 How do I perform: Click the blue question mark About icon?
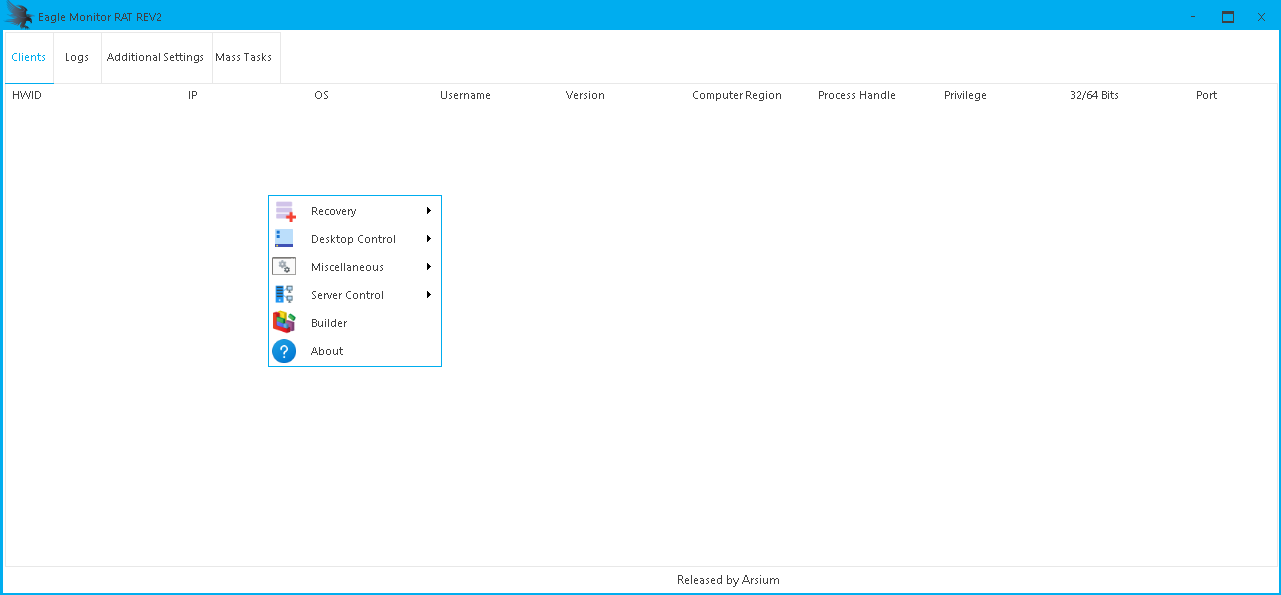pyautogui.click(x=284, y=351)
